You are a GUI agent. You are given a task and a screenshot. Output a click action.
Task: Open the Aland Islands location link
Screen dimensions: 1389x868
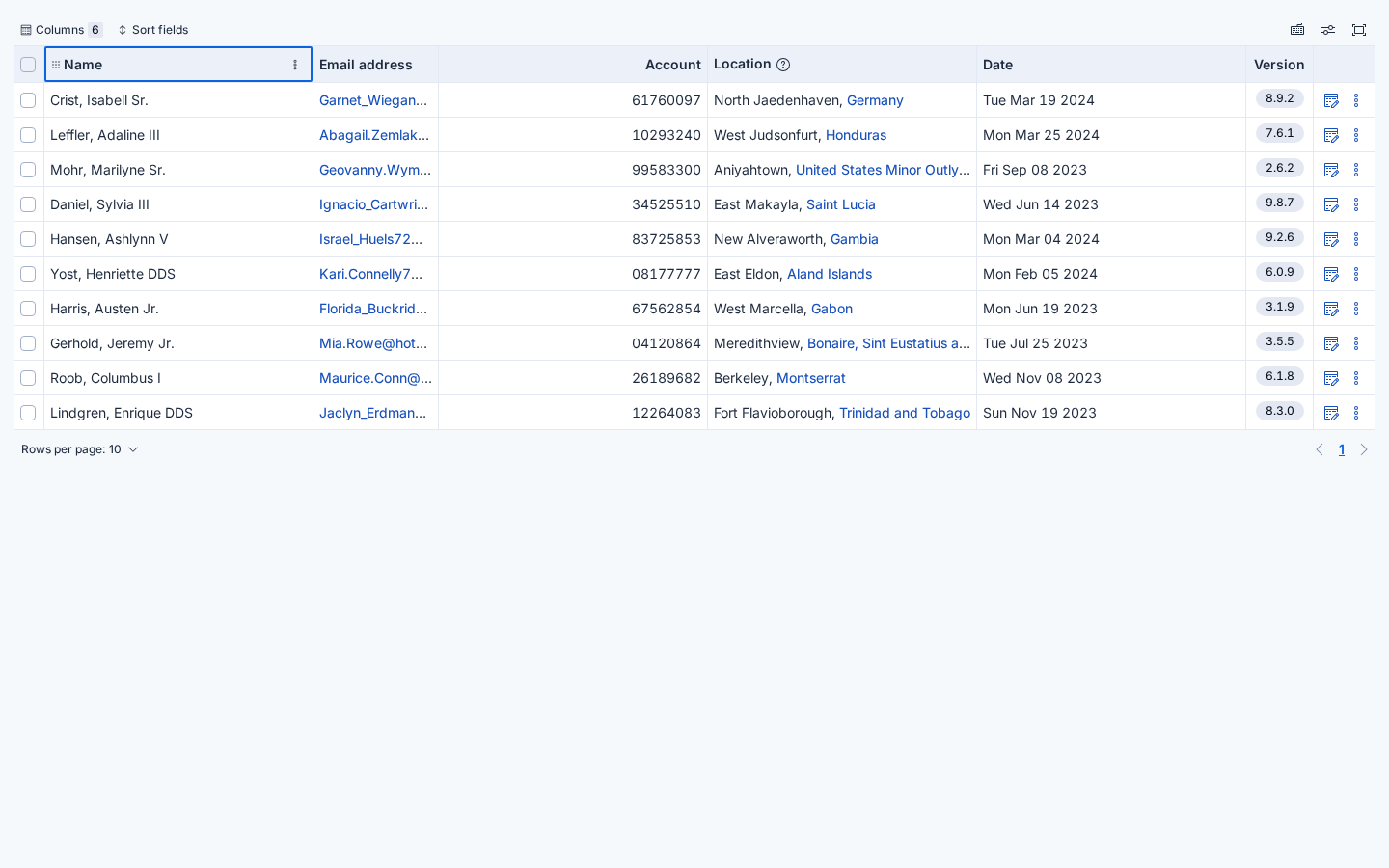click(x=830, y=274)
